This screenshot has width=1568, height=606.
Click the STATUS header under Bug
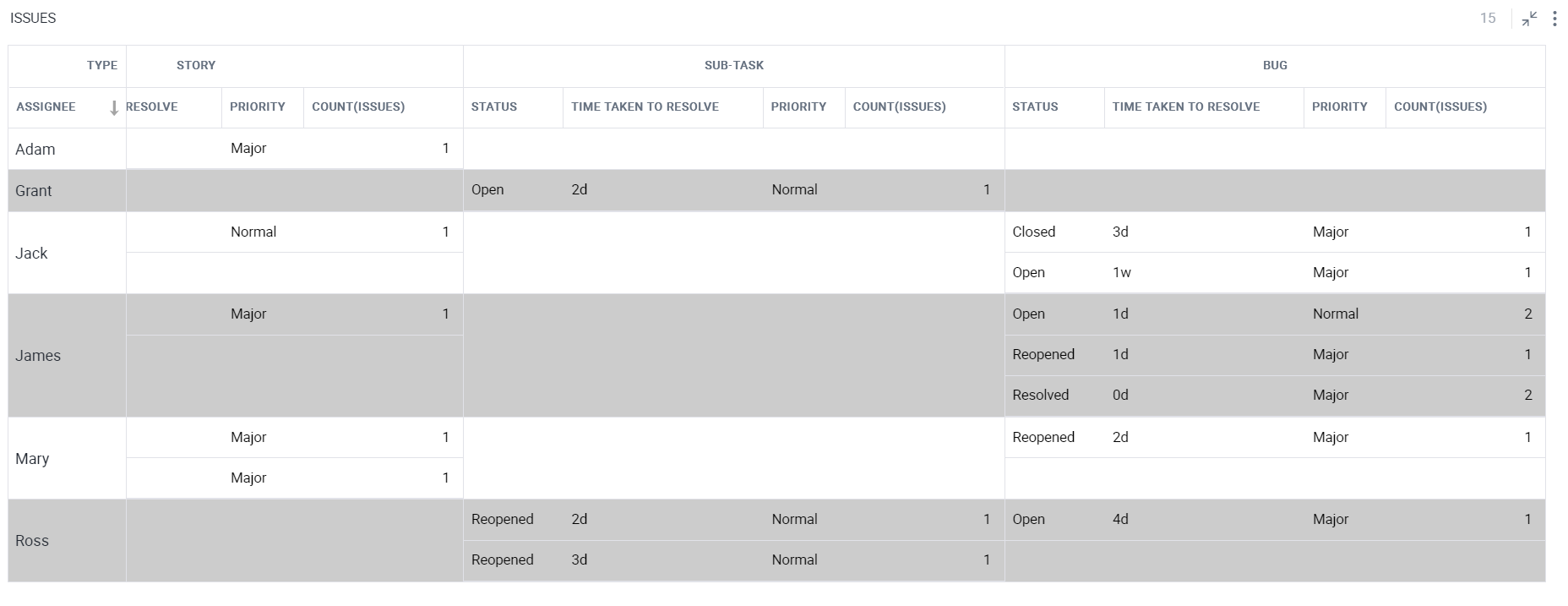(x=1035, y=106)
